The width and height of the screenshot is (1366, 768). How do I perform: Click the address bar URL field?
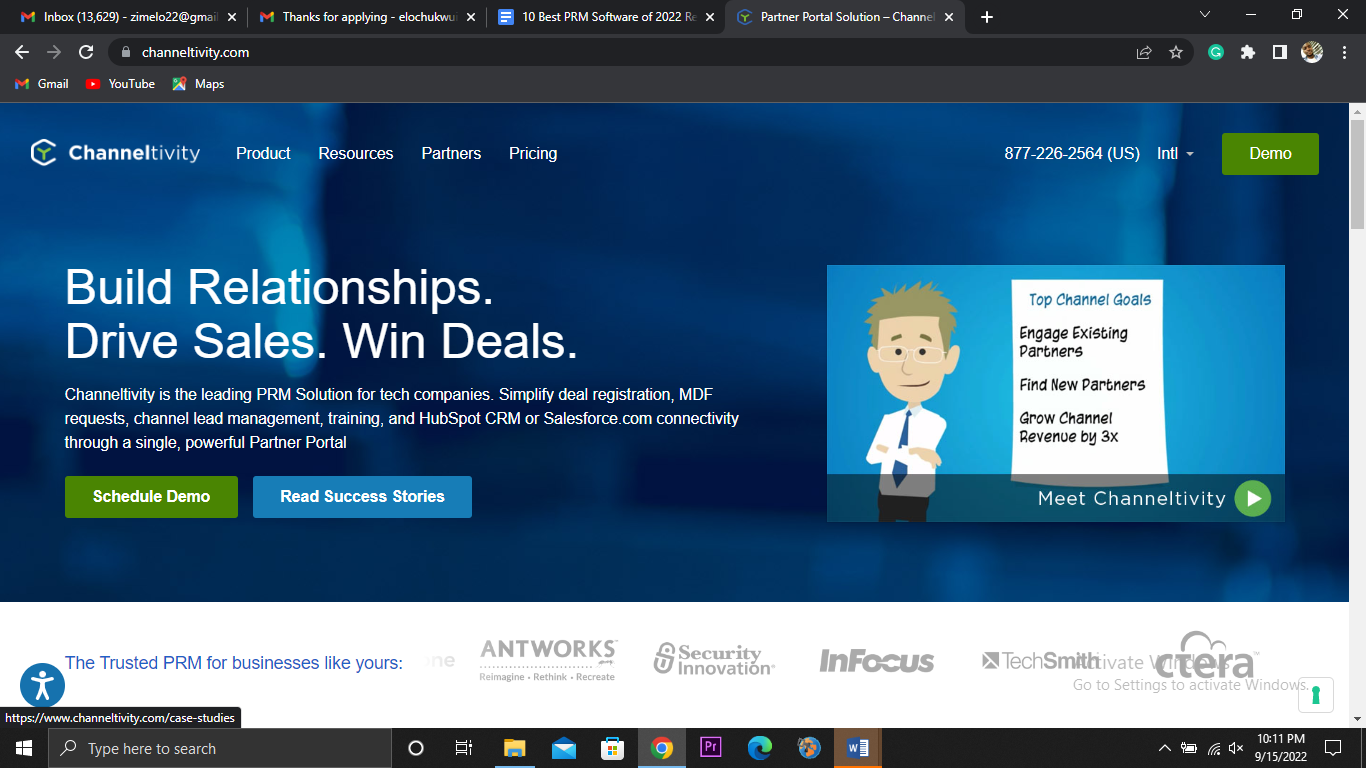click(x=630, y=52)
